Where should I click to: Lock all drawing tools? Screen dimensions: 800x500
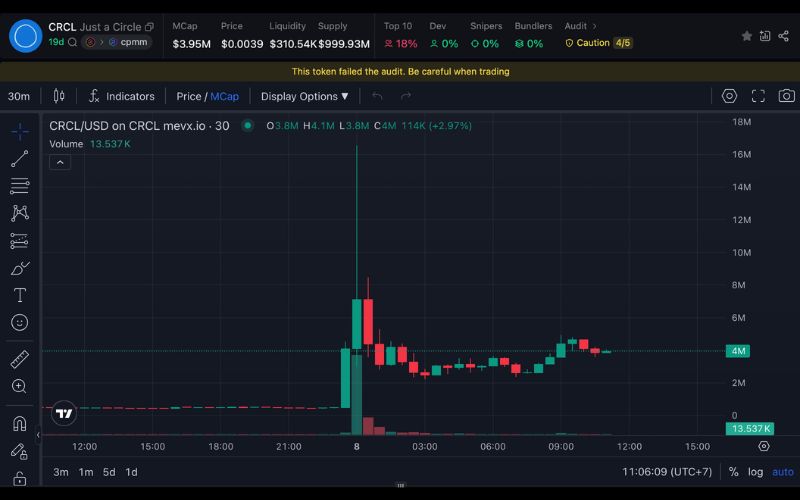click(19, 479)
